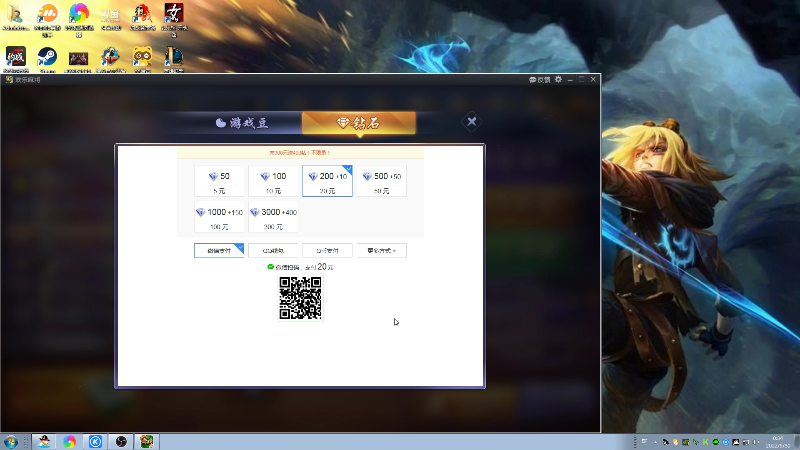The height and width of the screenshot is (450, 800).
Task: Open the League of Legends desktop shortcut
Action: coord(174,58)
